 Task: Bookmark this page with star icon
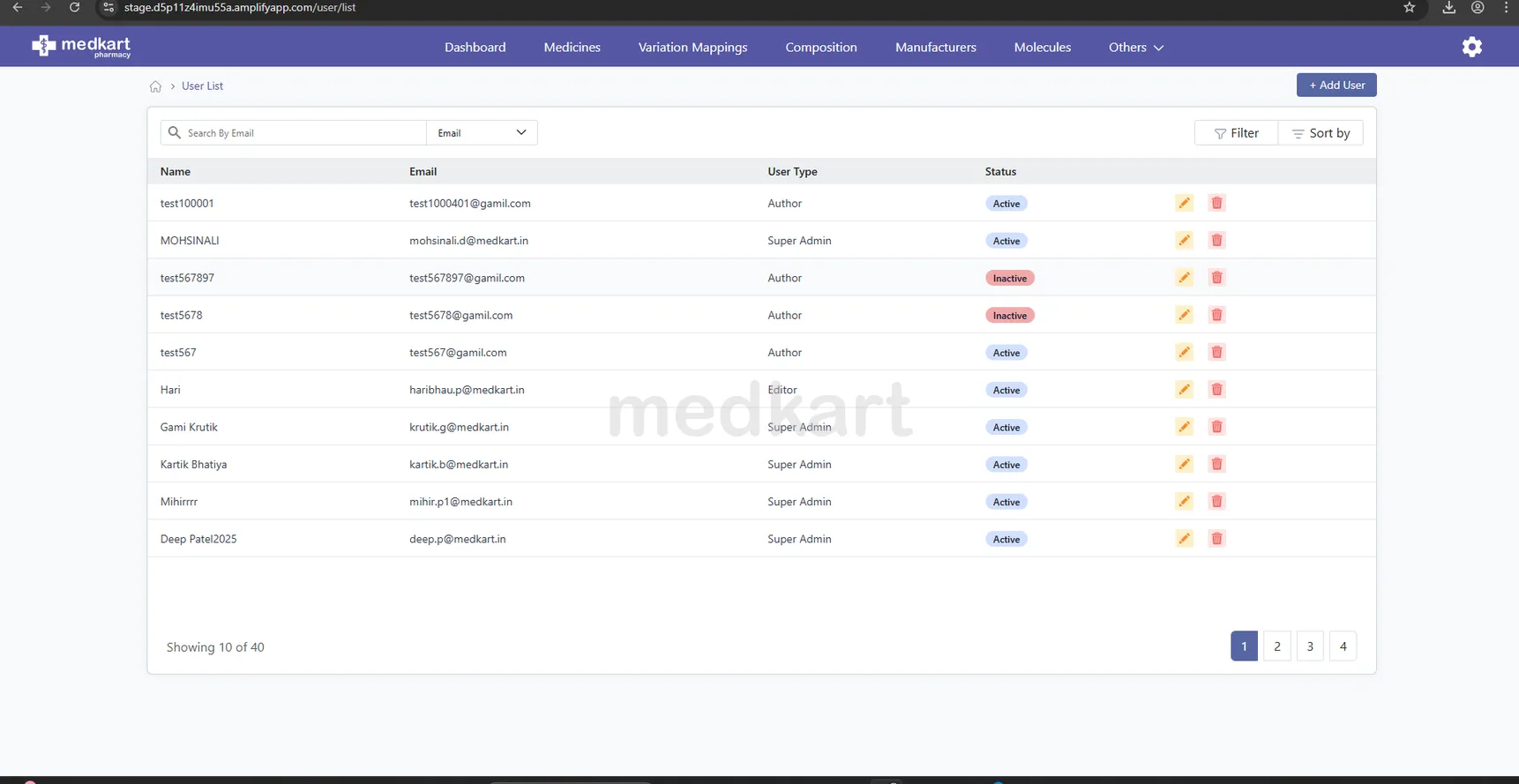[1409, 8]
